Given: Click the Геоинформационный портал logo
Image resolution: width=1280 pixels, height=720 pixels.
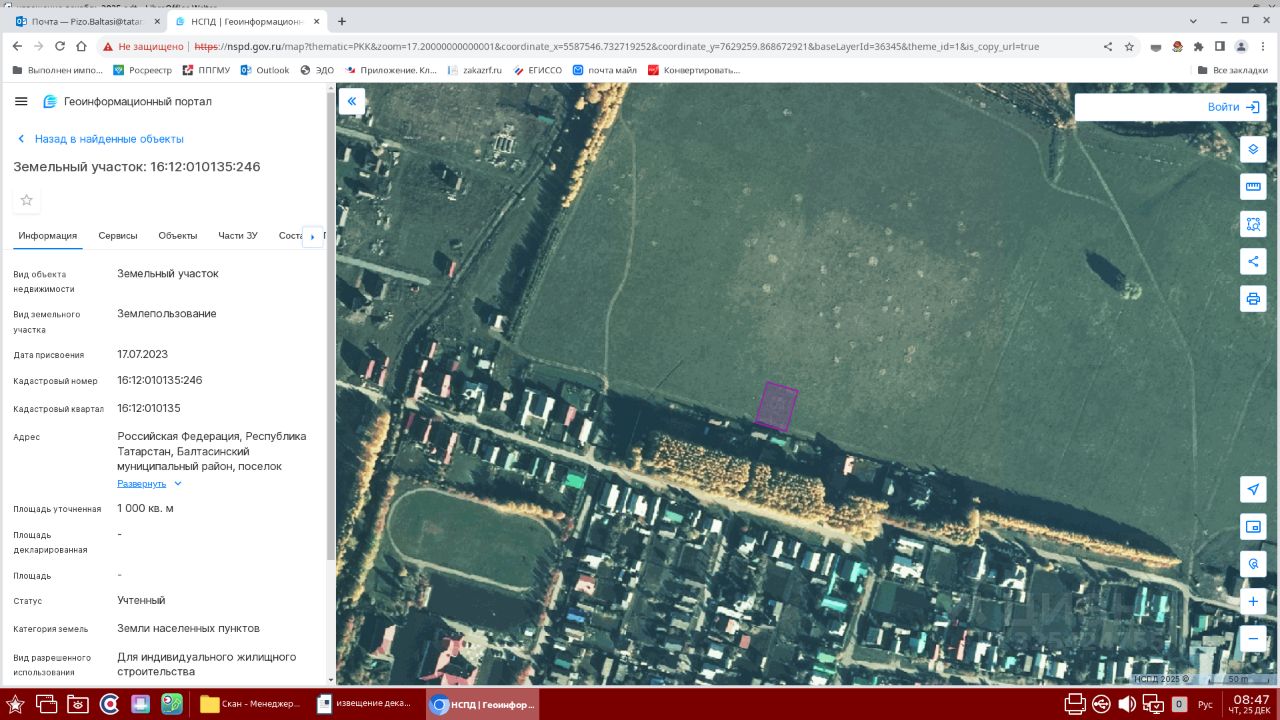Looking at the screenshot, I should point(127,102).
